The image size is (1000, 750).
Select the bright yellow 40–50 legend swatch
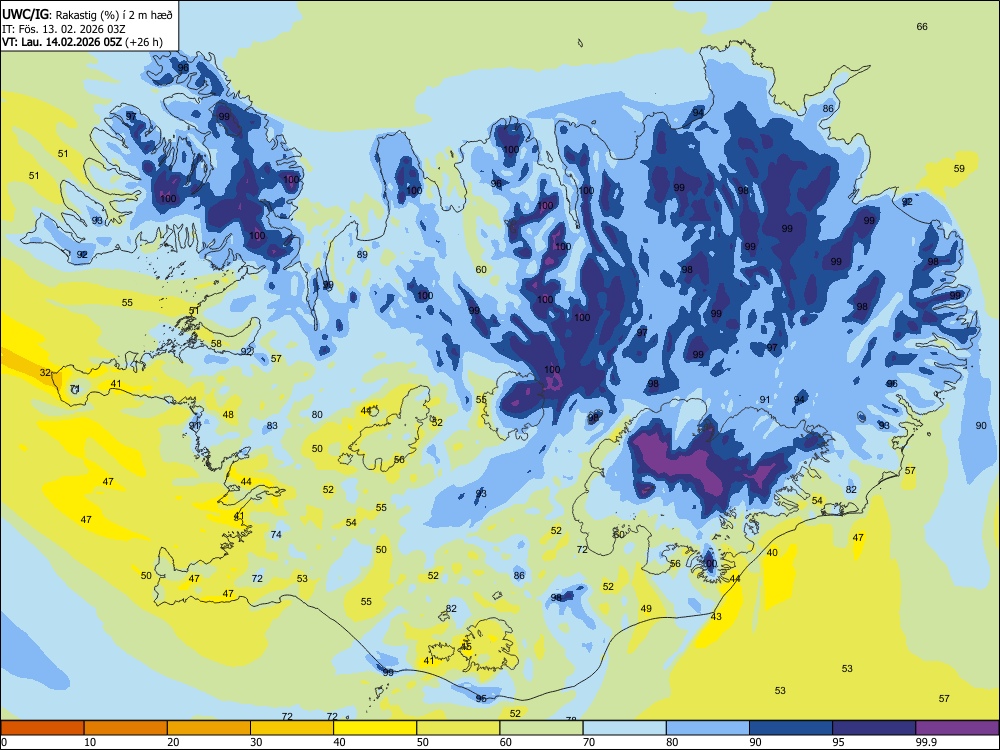click(x=375, y=728)
